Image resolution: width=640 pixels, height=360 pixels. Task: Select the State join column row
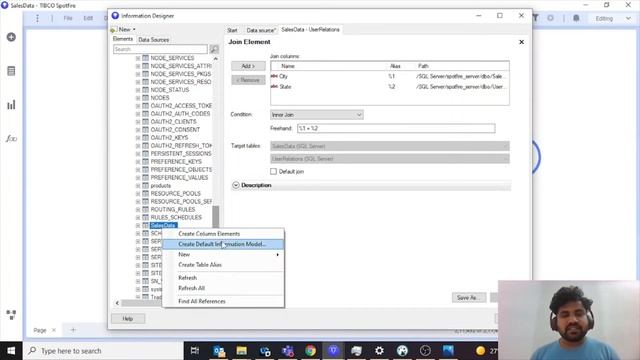390,87
